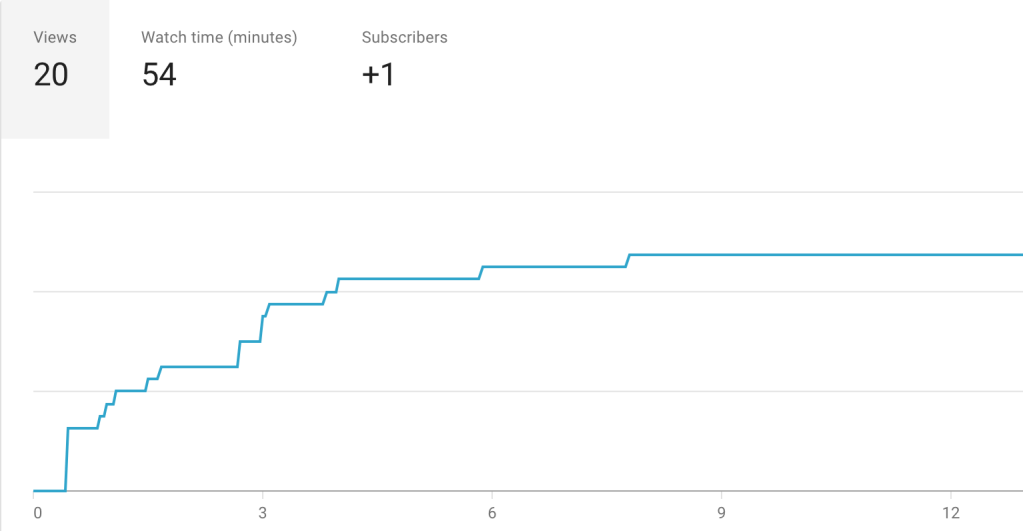
Task: Click the line plateau between 4 and 6
Action: (410, 278)
